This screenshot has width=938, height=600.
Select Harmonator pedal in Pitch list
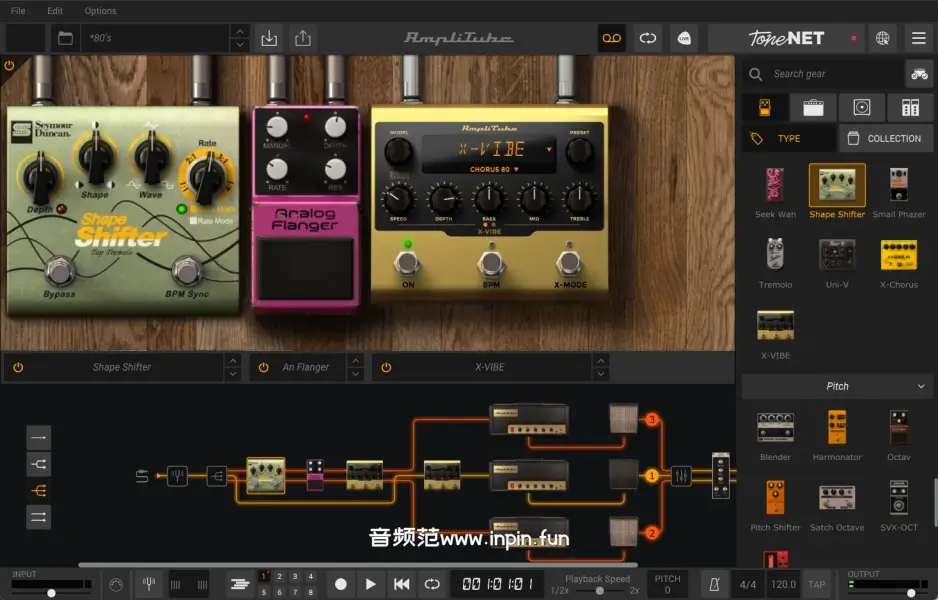837,435
